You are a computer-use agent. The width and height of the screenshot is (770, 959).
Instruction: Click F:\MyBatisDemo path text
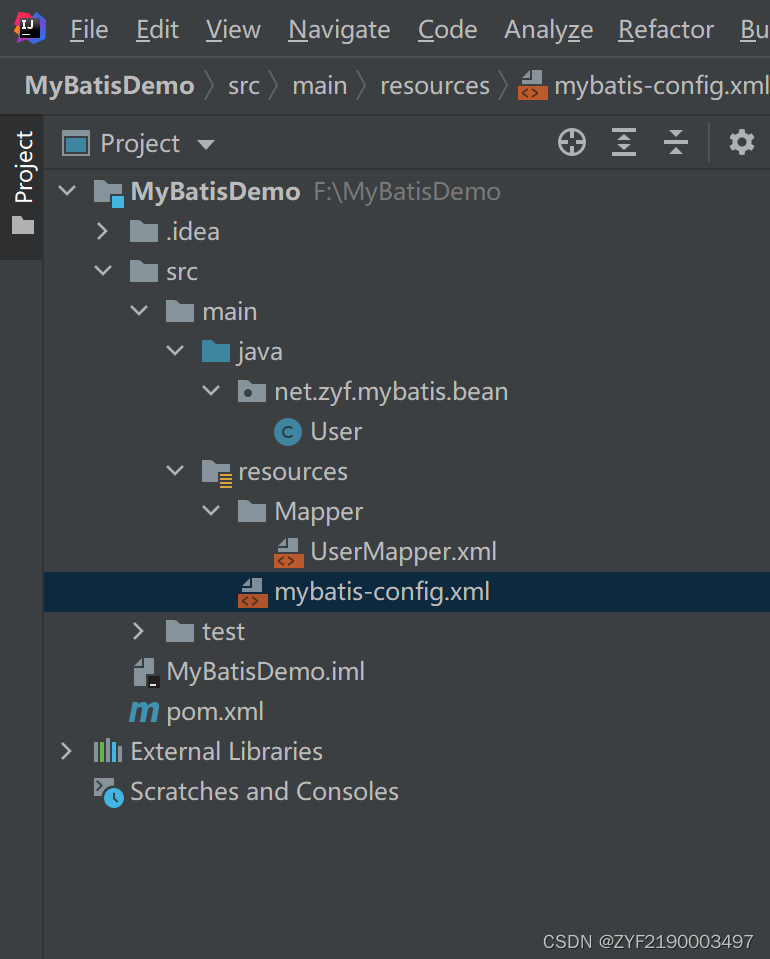407,191
